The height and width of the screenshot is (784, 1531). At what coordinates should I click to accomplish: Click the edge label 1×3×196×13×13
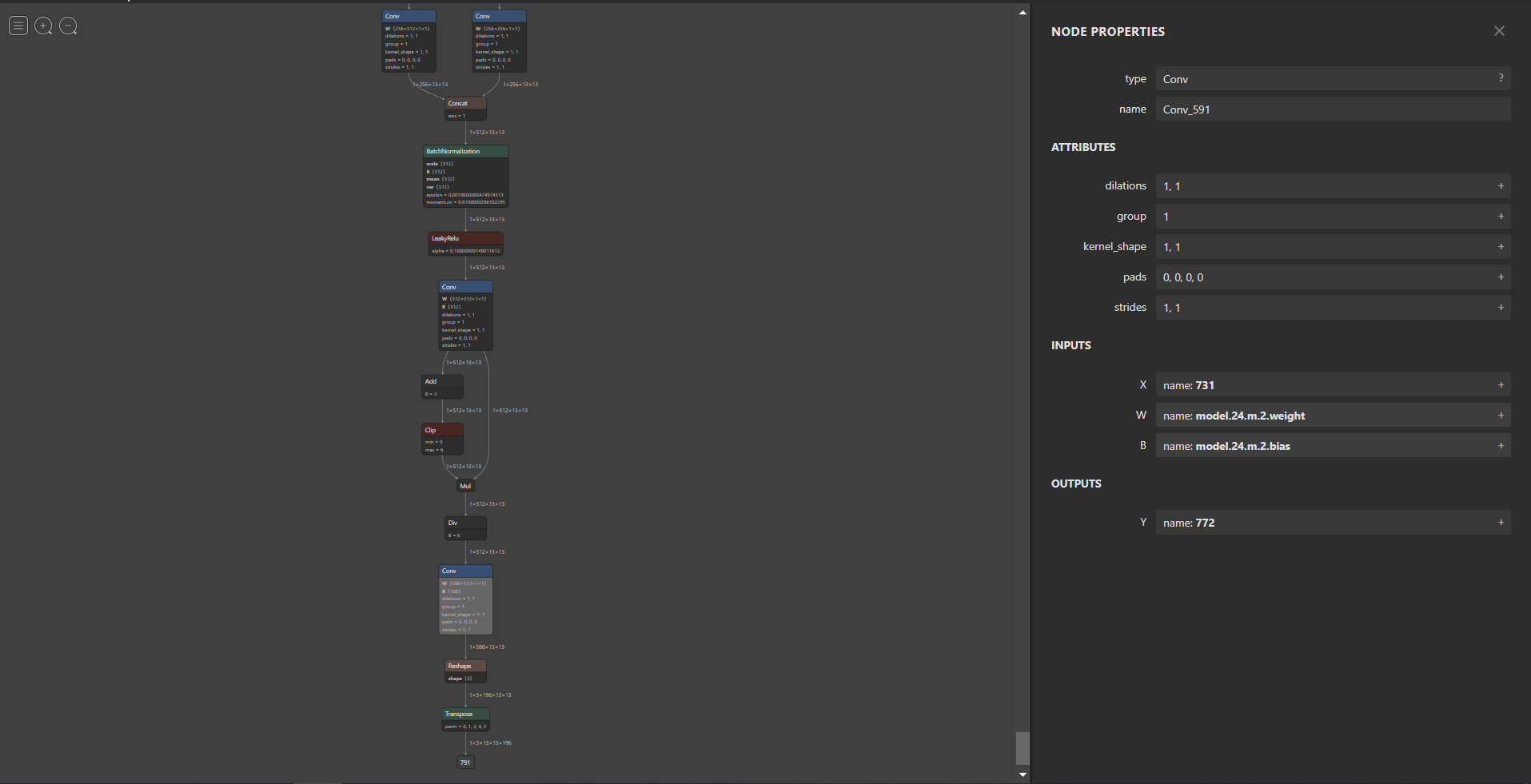click(490, 695)
